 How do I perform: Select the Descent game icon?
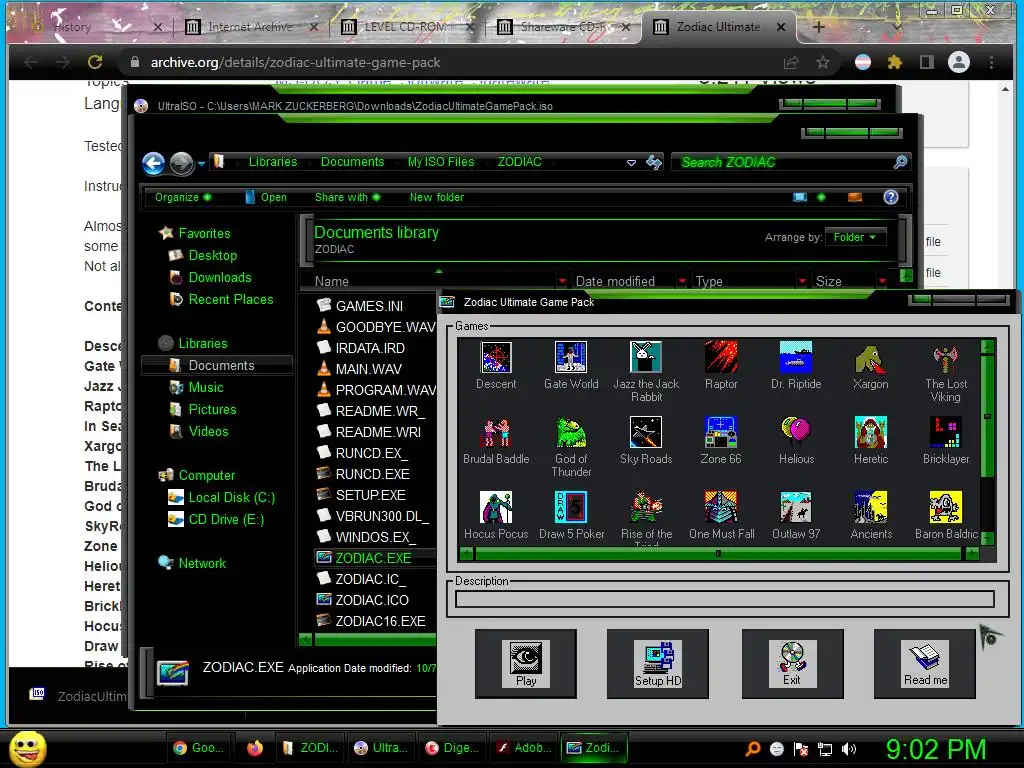(x=496, y=357)
